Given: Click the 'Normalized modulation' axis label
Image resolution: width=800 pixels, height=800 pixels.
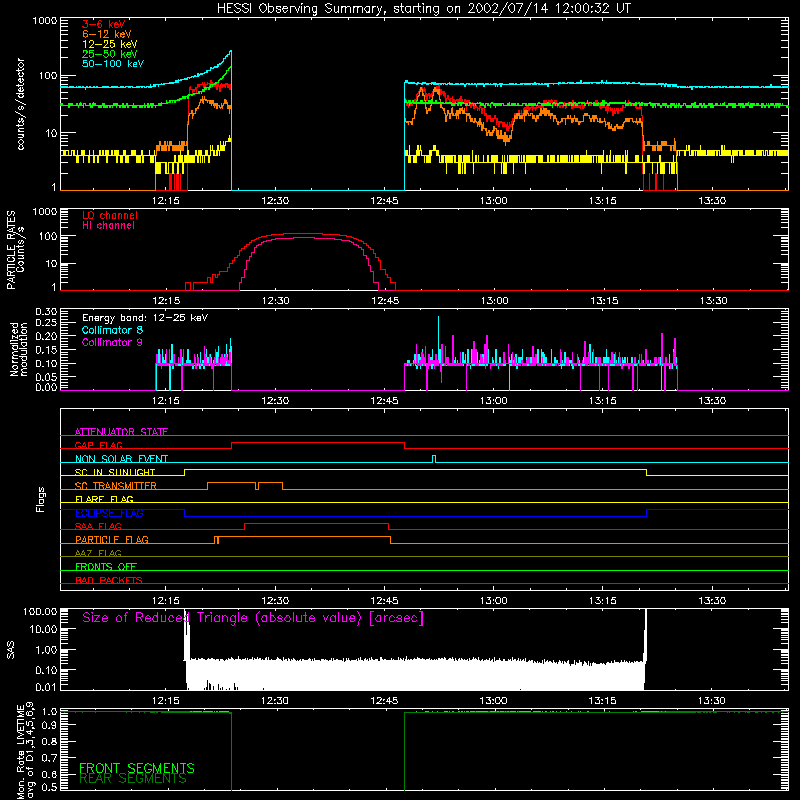Looking at the screenshot, I should 19,349.
